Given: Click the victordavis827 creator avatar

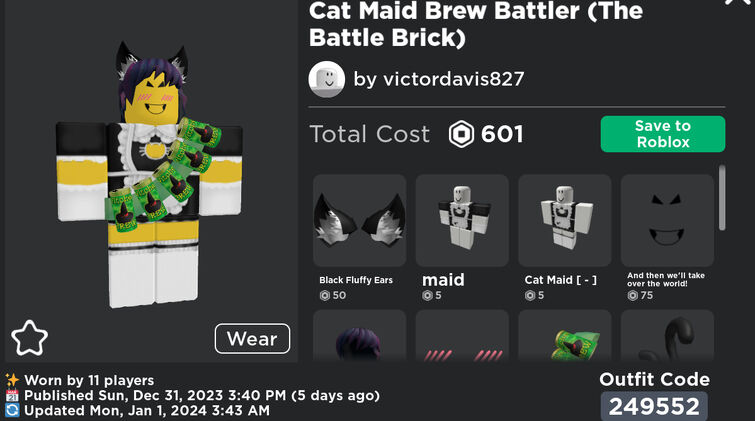Looking at the screenshot, I should tap(326, 79).
